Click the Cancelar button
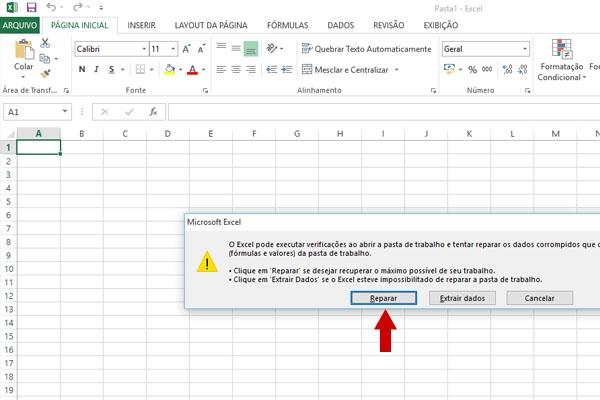 540,298
